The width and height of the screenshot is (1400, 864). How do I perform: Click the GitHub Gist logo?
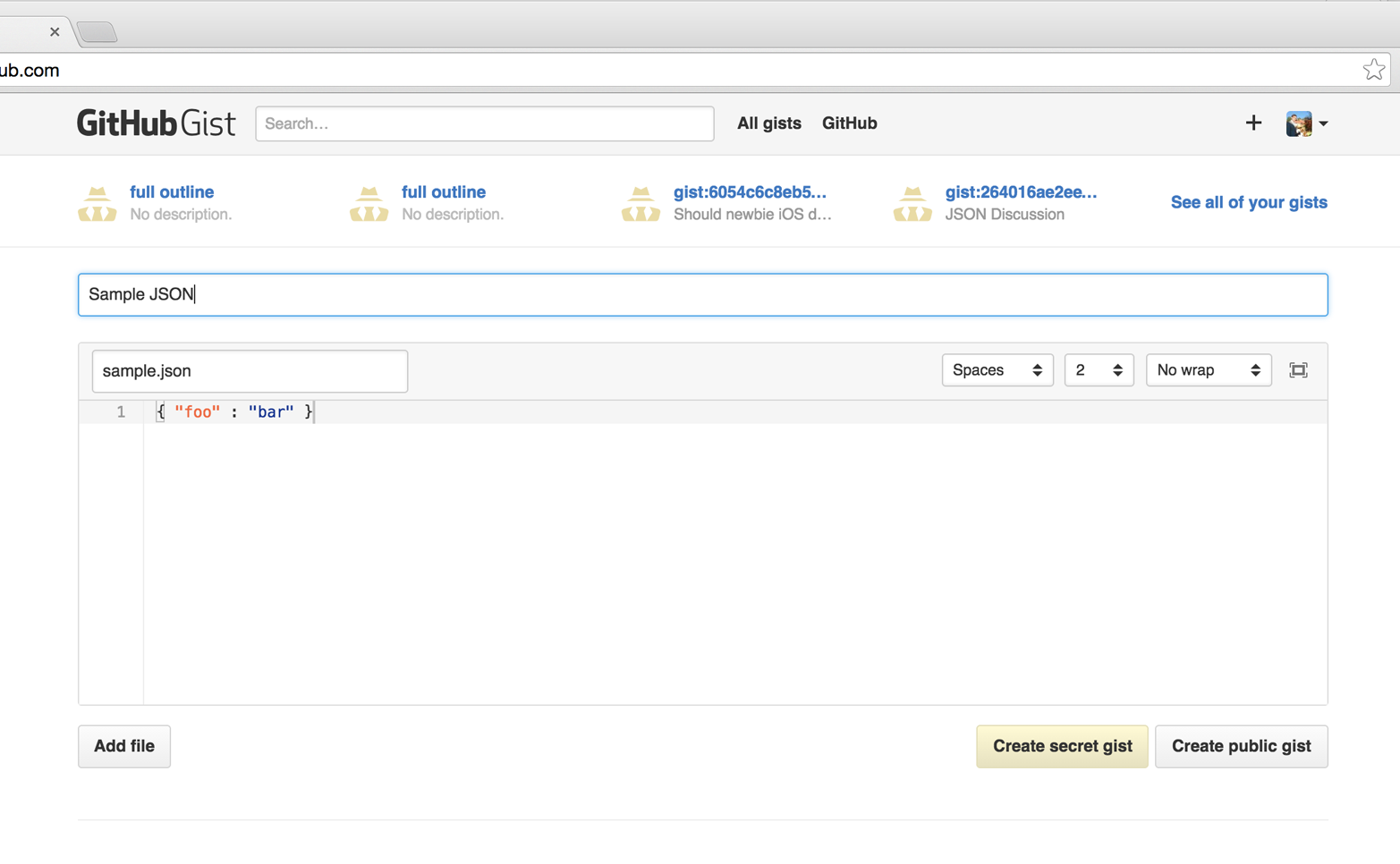tap(156, 123)
